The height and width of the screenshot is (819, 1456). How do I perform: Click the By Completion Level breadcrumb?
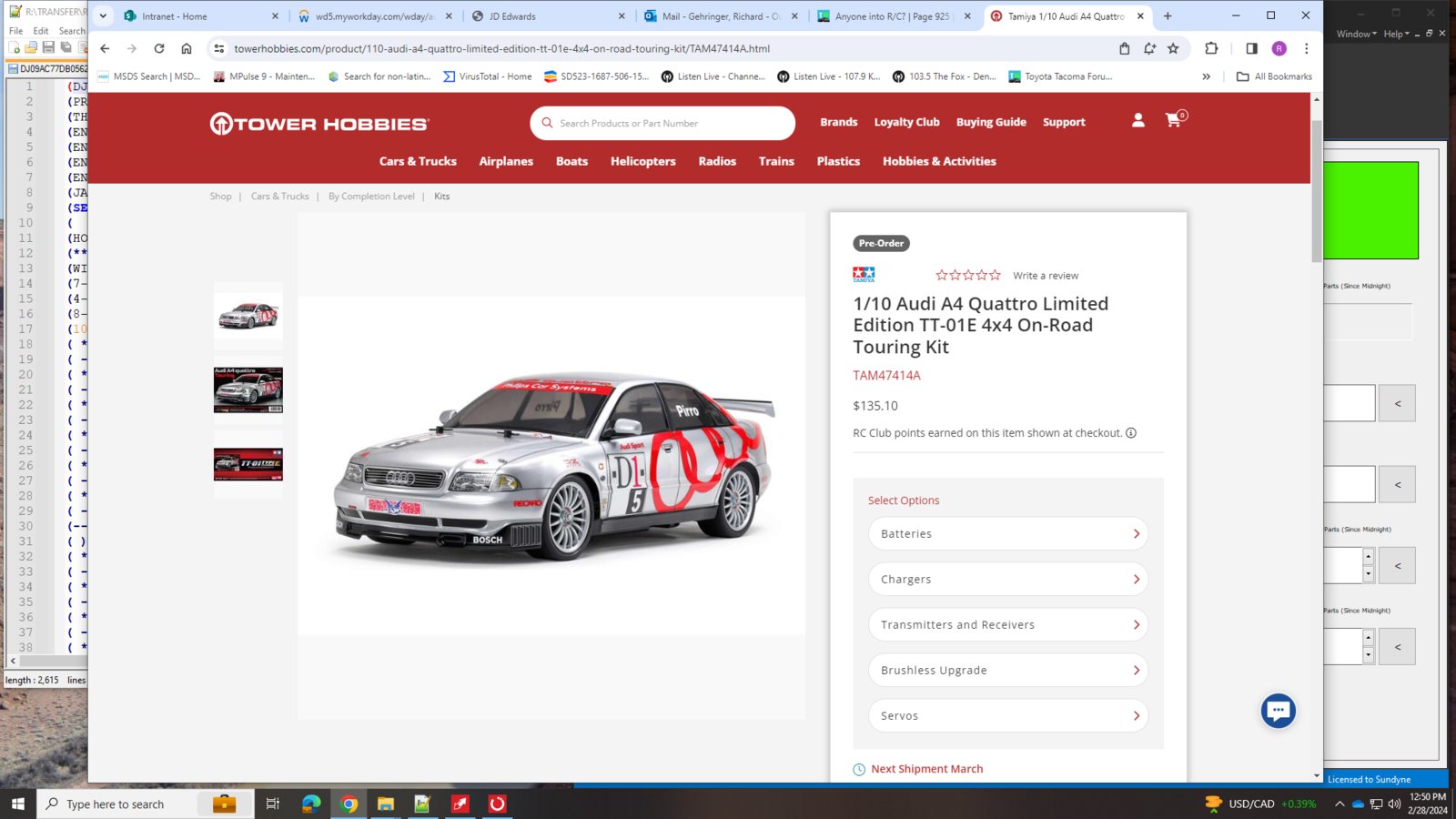[x=371, y=197]
